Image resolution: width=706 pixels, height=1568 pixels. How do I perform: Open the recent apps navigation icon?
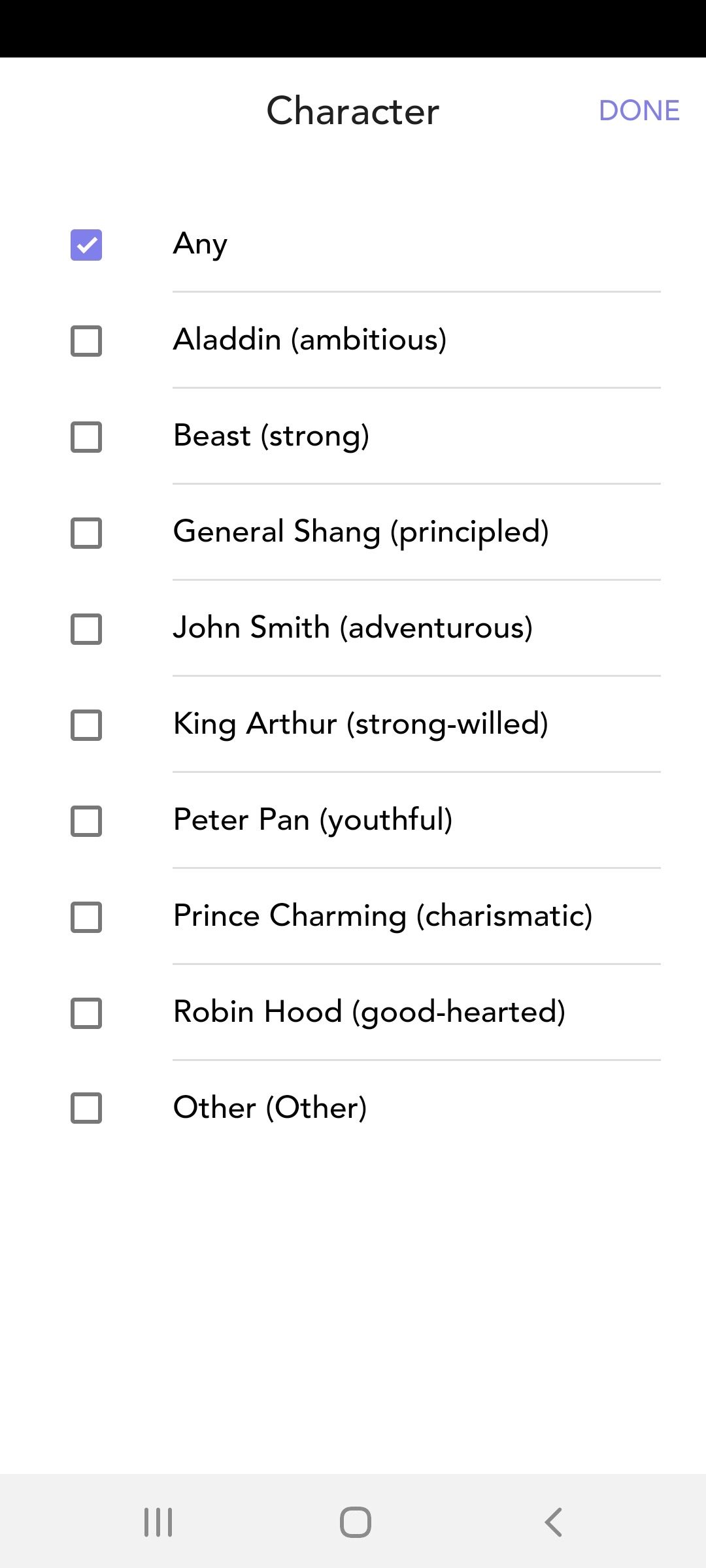tap(158, 1522)
